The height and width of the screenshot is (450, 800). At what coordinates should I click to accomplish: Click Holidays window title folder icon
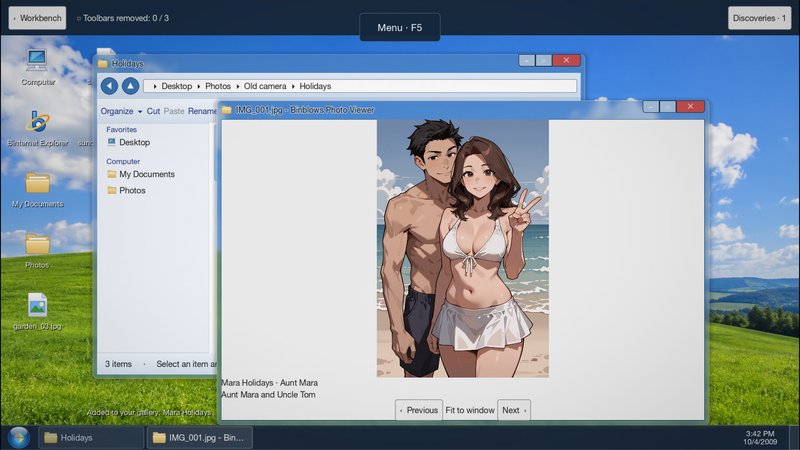tap(103, 64)
